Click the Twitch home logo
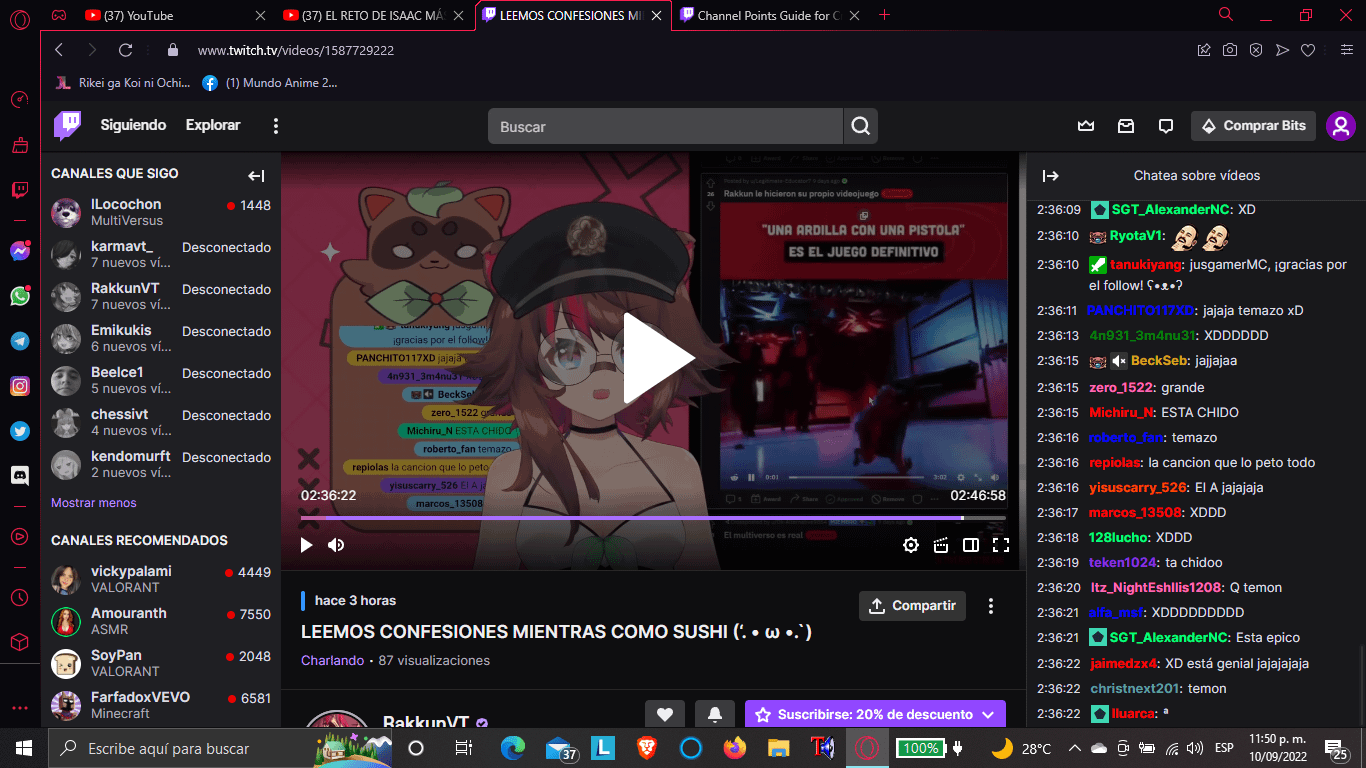Viewport: 1366px width, 768px height. pos(67,125)
